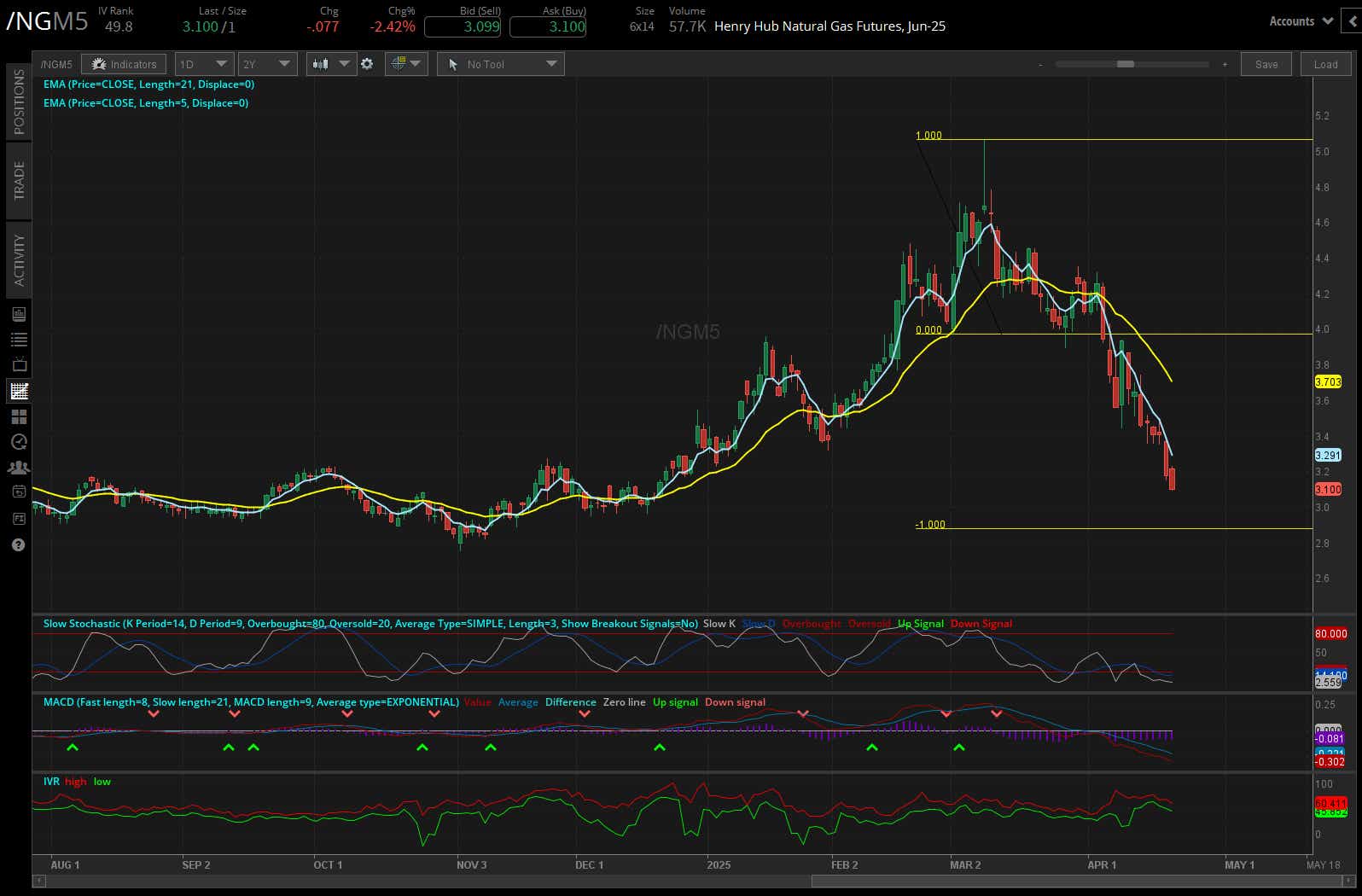Click the MAR 2 date axis label
Viewport: 1362px width, 896px height.
pyautogui.click(x=965, y=864)
